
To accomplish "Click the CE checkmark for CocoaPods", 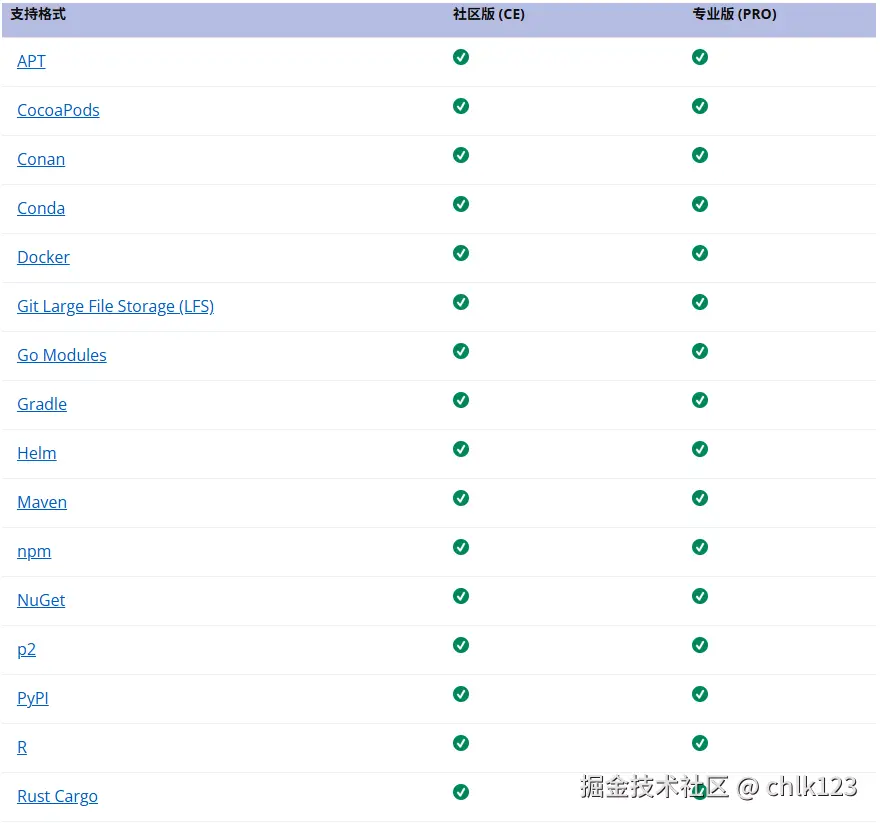I will pyautogui.click(x=461, y=106).
